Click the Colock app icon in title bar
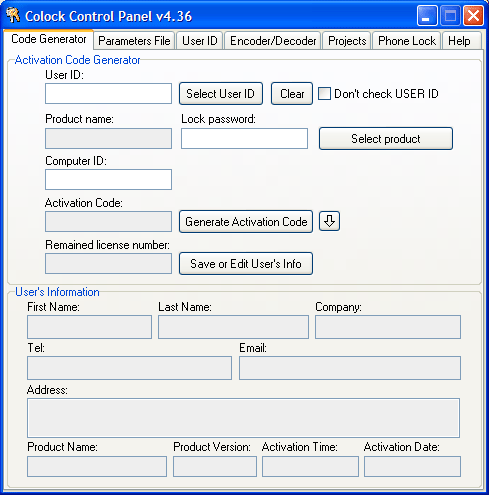Screen dimensions: 489x495 pyautogui.click(x=13, y=15)
